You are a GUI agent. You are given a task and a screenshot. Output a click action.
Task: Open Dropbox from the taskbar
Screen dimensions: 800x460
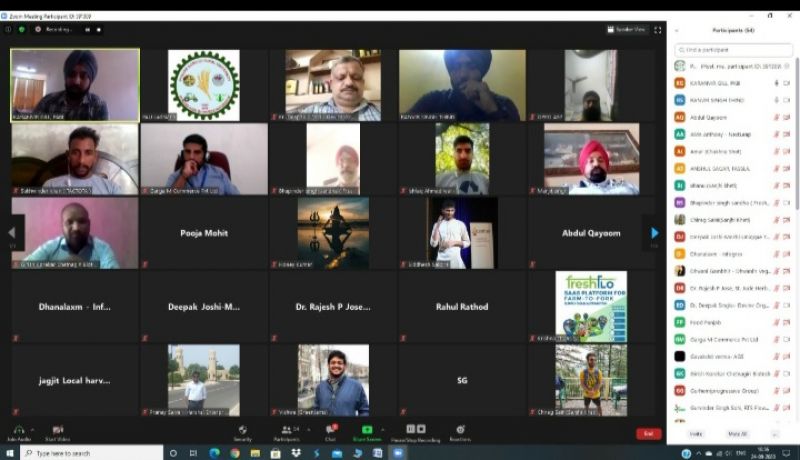(x=296, y=453)
